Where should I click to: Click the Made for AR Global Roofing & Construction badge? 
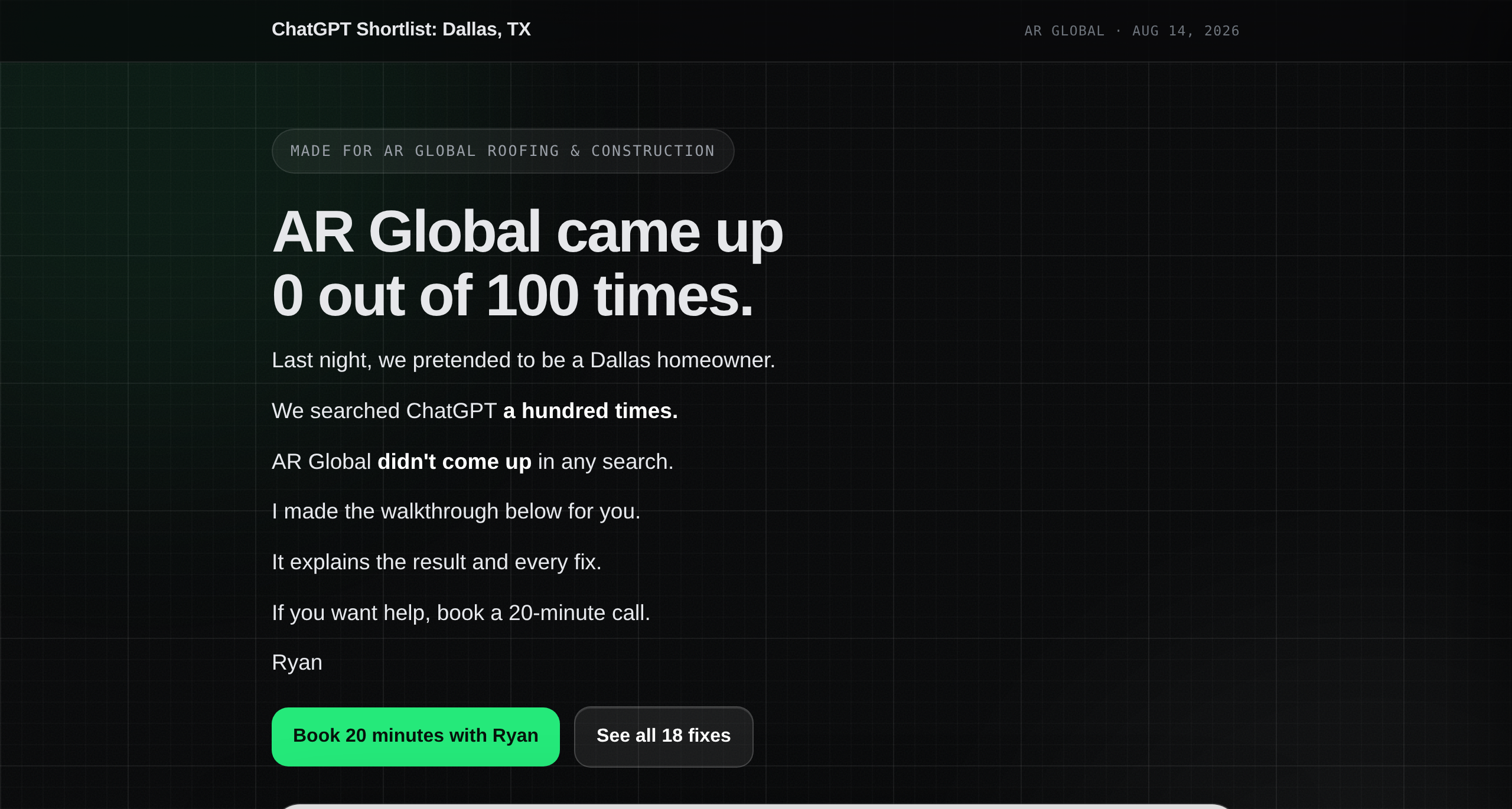coord(503,151)
